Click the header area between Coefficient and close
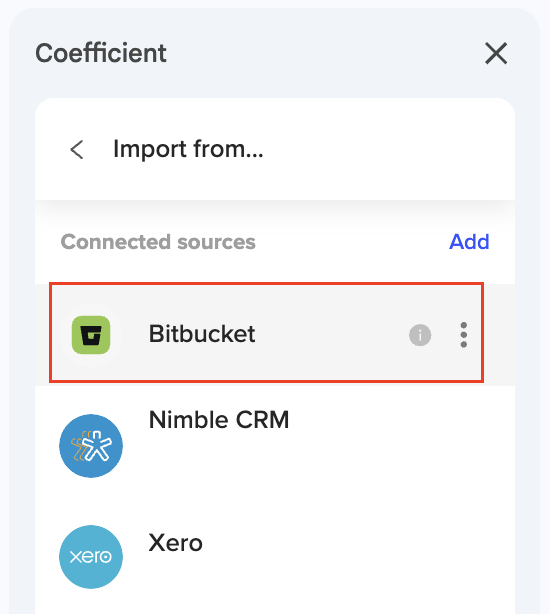The width and height of the screenshot is (550, 614). pyautogui.click(x=325, y=53)
